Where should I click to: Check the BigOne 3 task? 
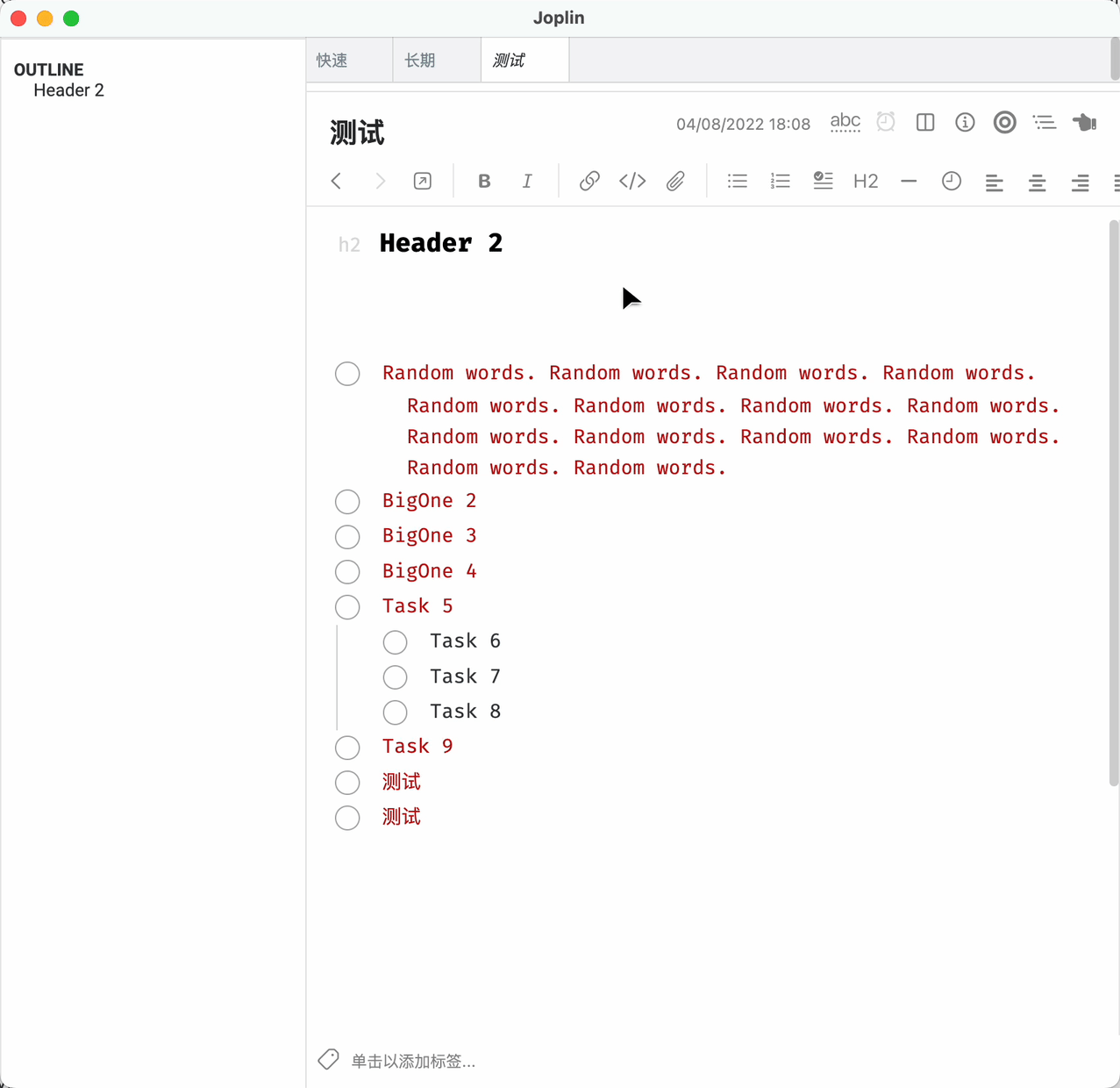click(347, 537)
